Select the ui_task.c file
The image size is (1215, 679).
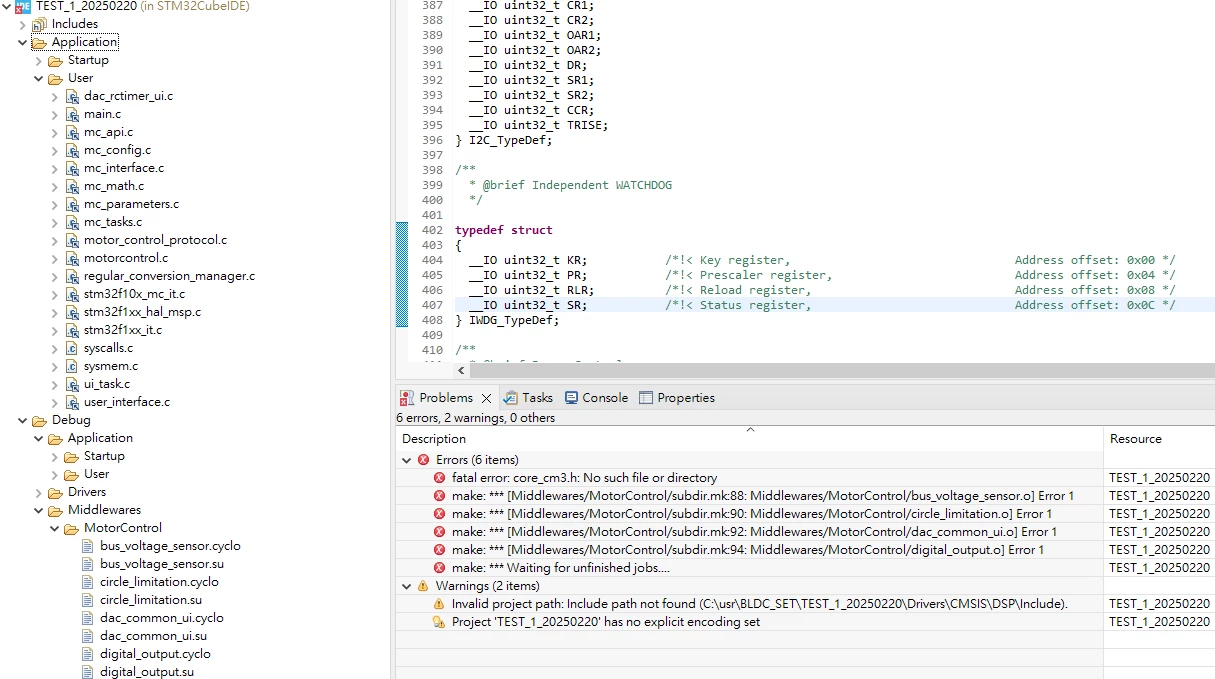(107, 384)
